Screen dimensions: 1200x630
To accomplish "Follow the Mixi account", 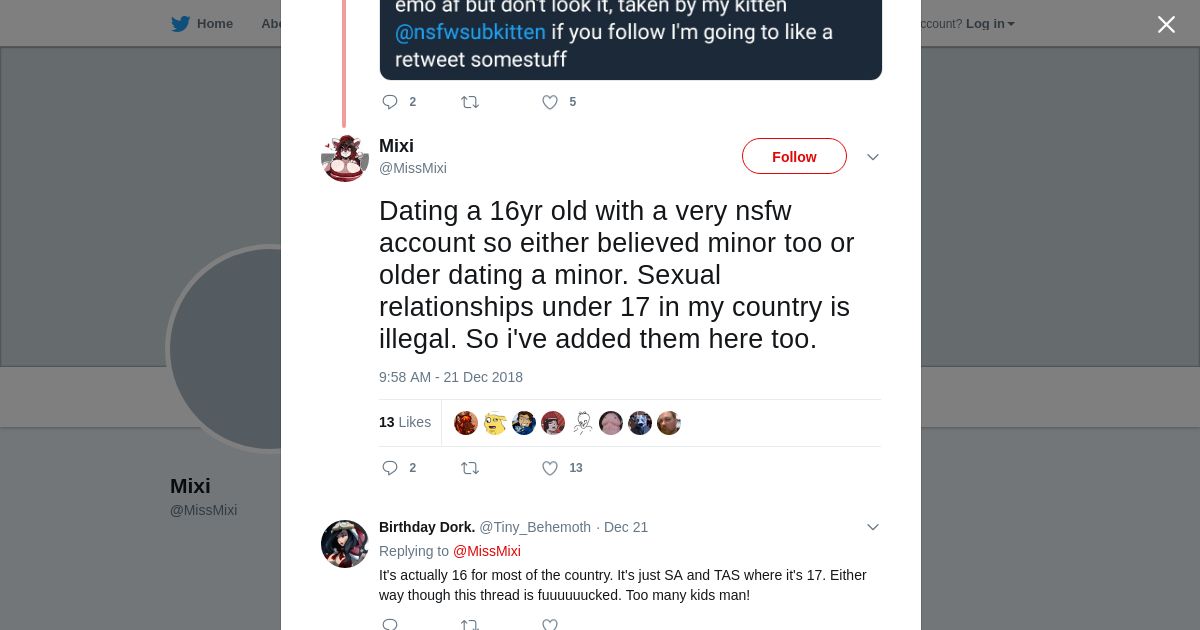I will click(x=794, y=157).
